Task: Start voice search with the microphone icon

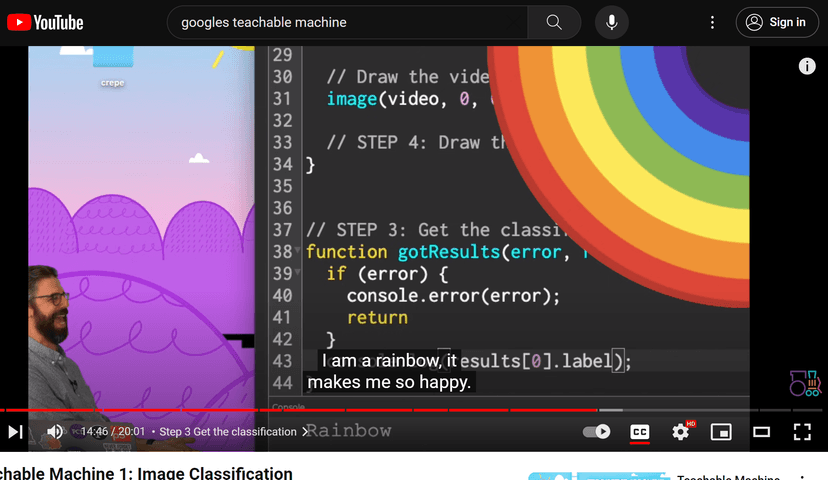Action: (611, 22)
